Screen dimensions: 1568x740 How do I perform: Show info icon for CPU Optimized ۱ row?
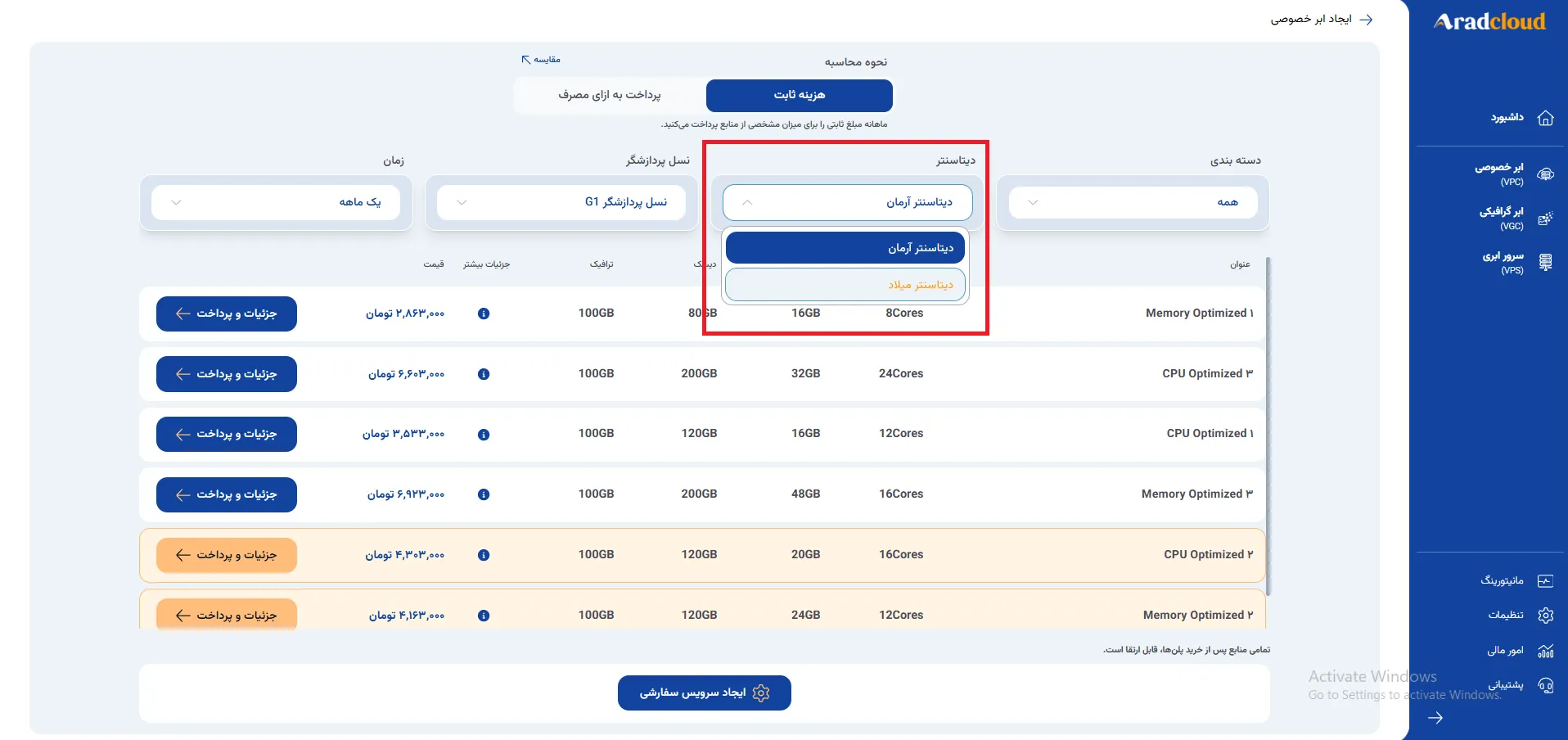click(484, 434)
